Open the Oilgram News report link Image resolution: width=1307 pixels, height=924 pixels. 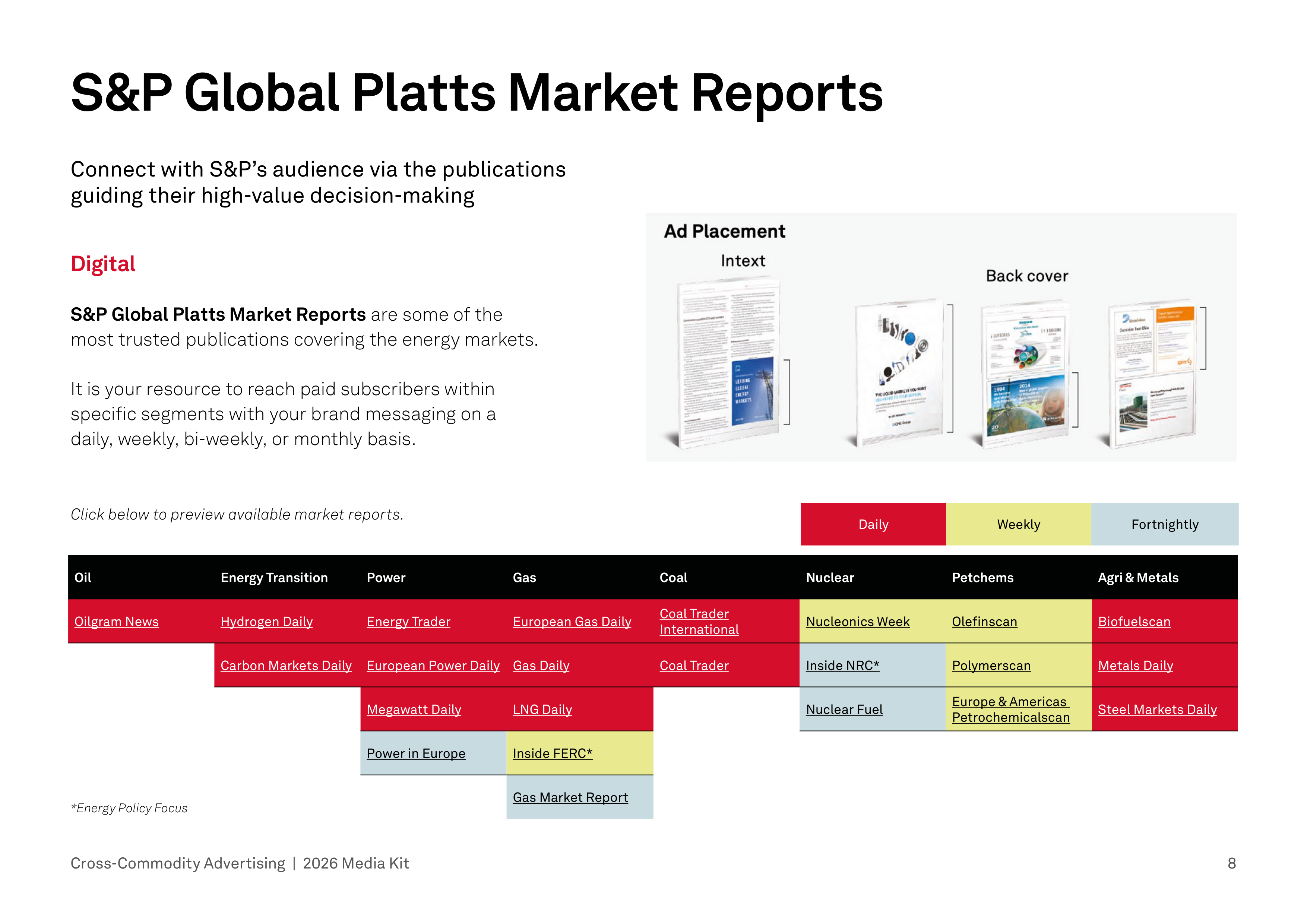click(116, 621)
